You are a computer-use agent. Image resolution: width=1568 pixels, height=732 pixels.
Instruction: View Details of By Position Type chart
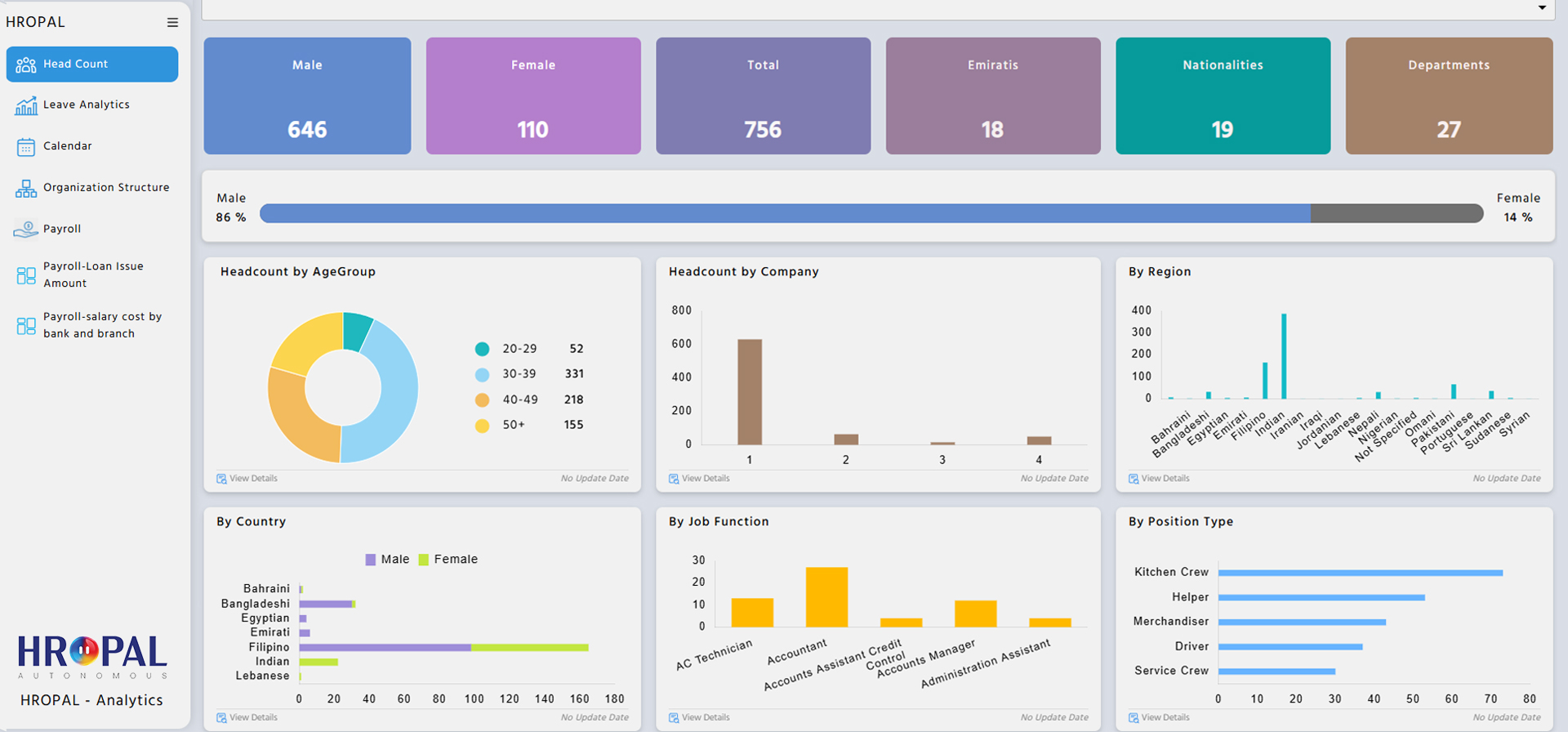pos(1165,717)
